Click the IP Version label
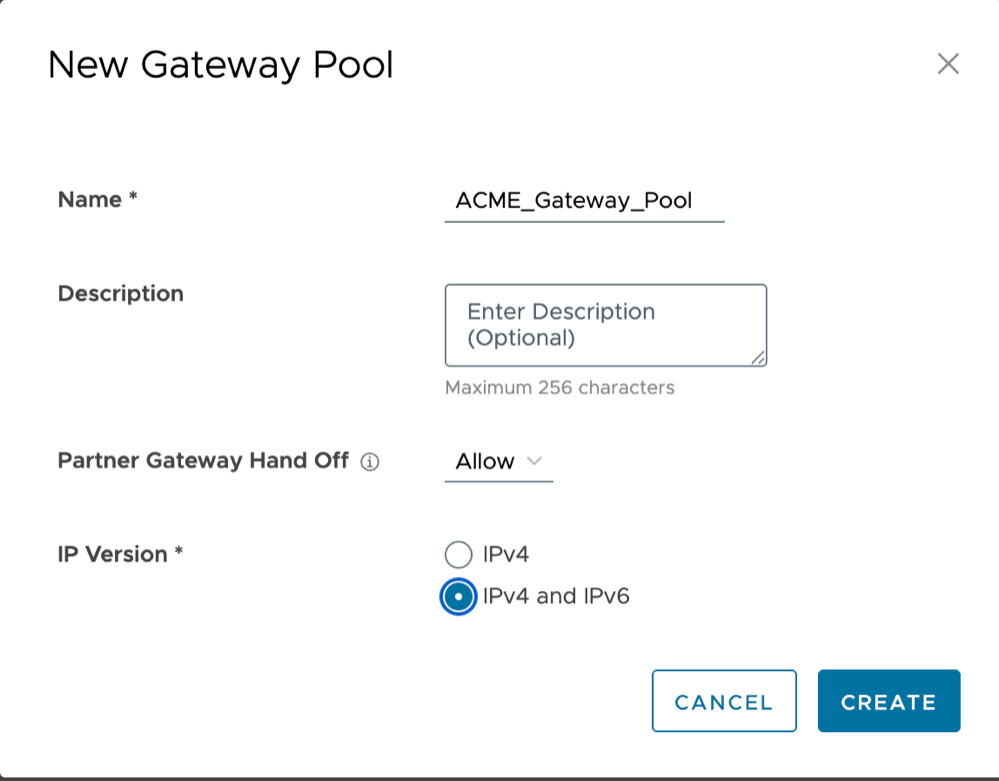 pyautogui.click(x=120, y=554)
